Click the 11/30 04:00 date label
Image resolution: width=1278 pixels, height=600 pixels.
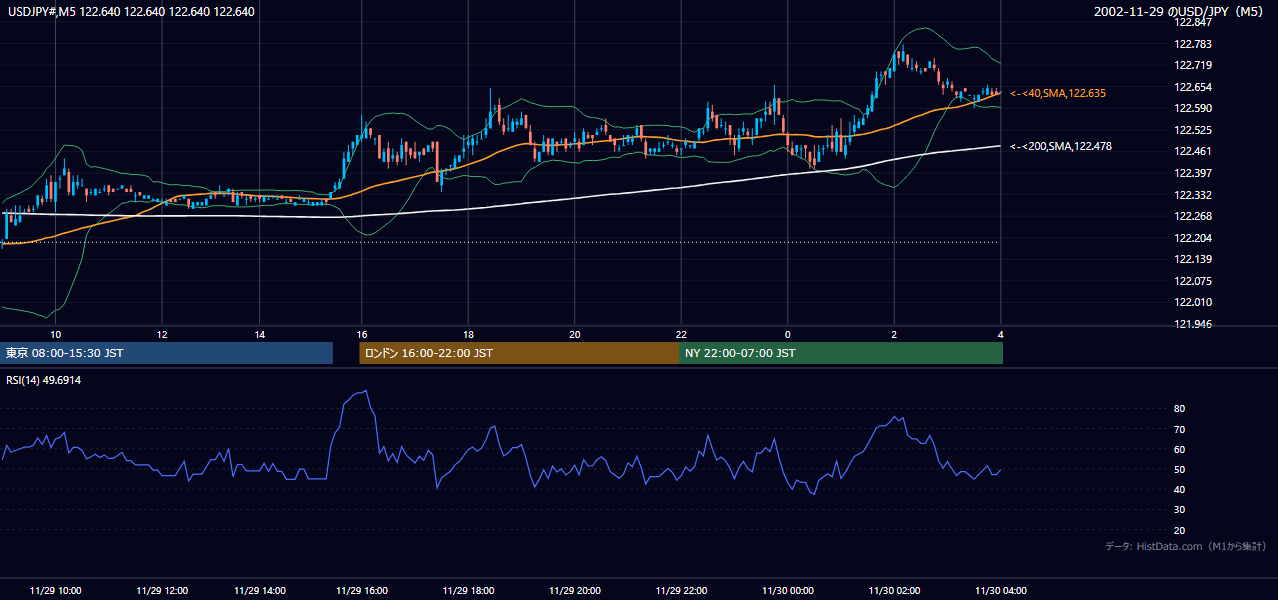point(1000,591)
